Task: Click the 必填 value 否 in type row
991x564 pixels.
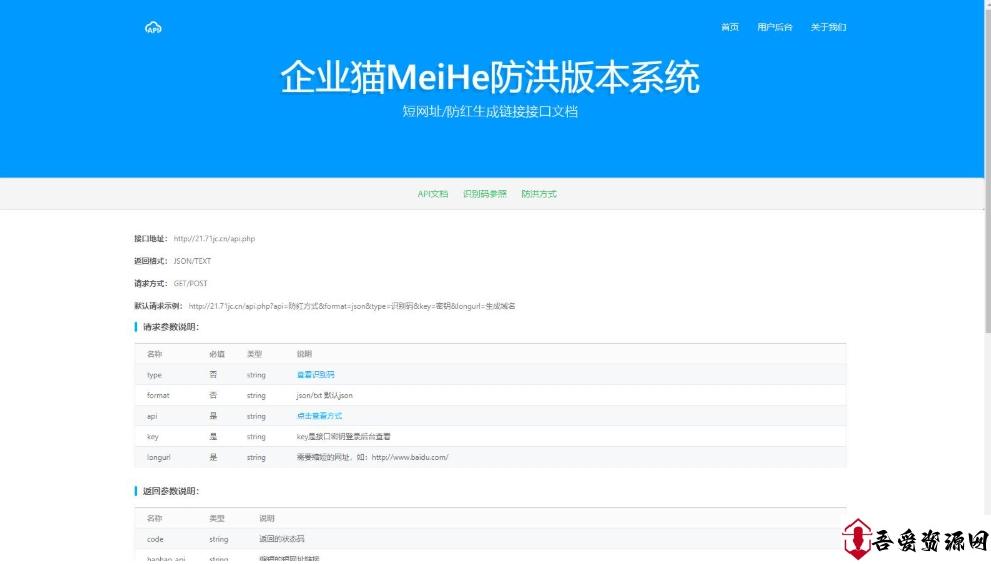Action: pyautogui.click(x=213, y=375)
